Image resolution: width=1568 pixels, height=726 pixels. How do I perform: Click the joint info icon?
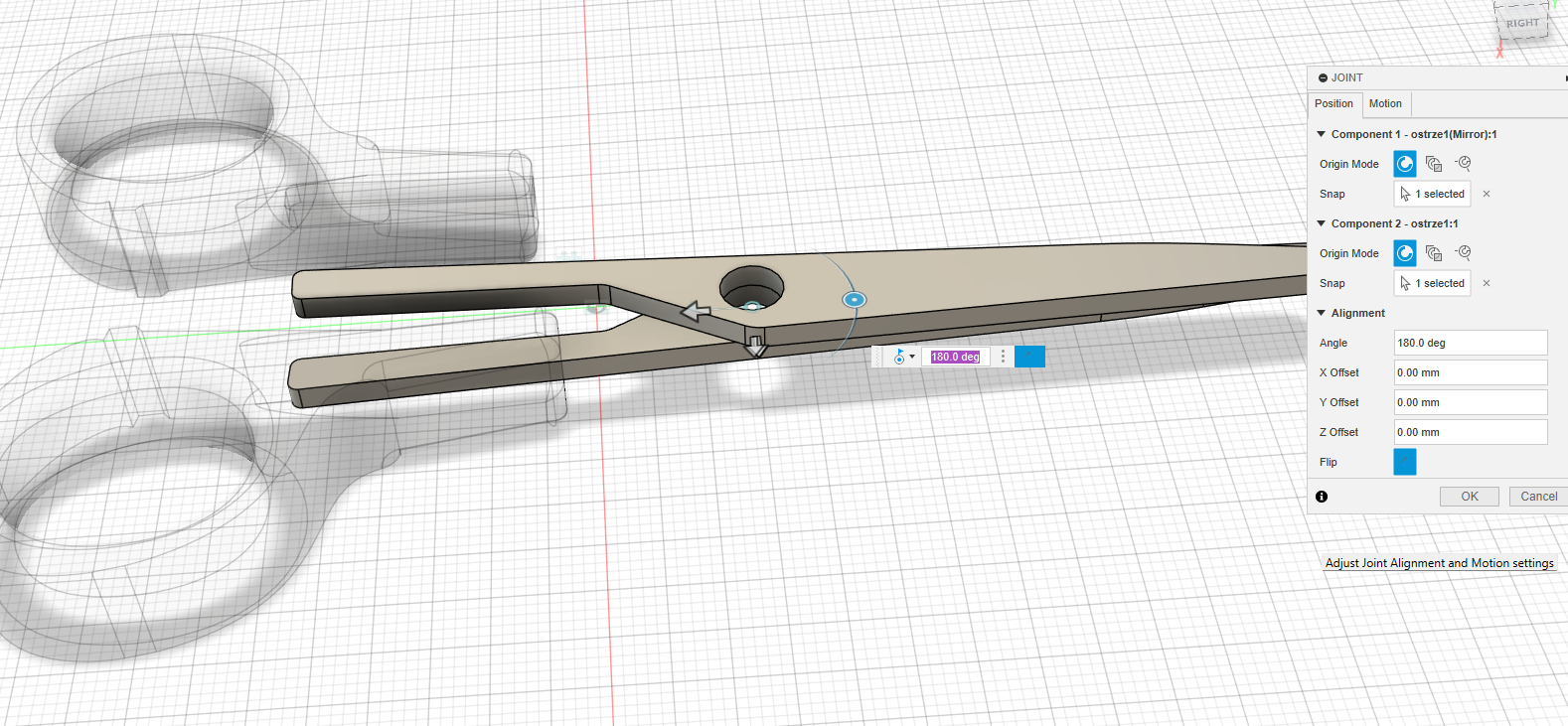point(1322,497)
